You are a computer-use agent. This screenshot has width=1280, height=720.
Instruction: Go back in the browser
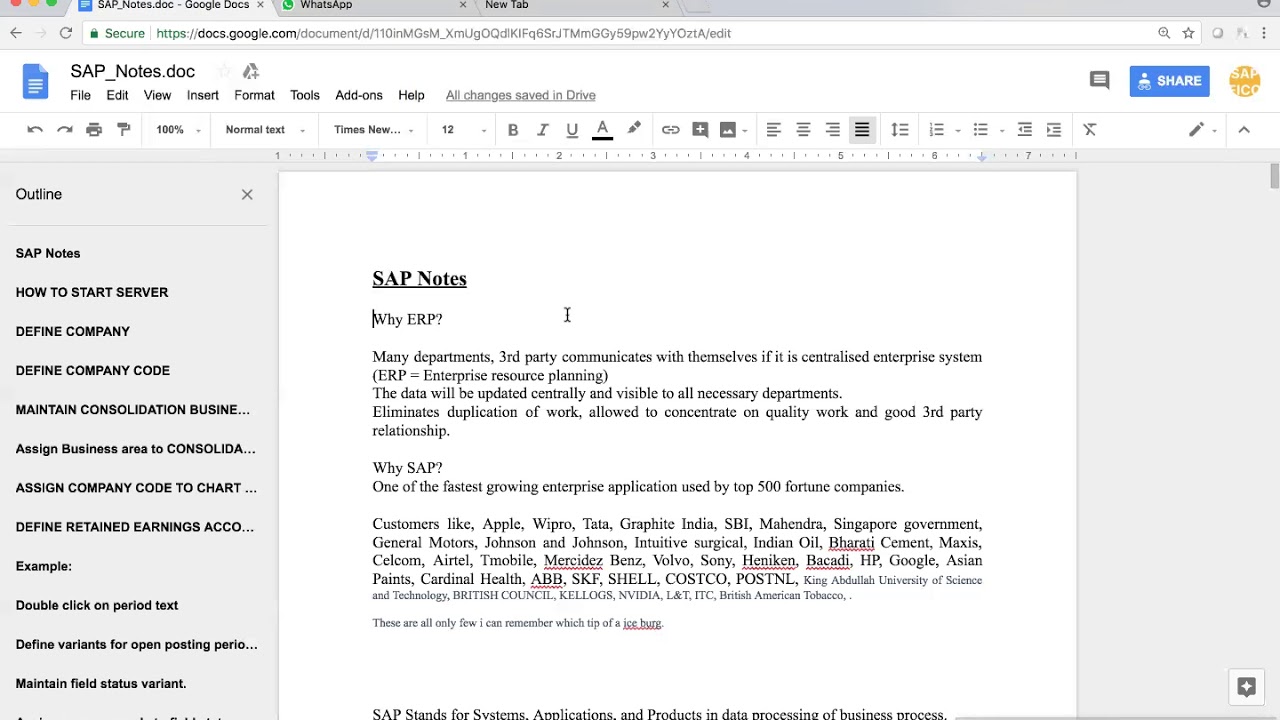coord(16,33)
